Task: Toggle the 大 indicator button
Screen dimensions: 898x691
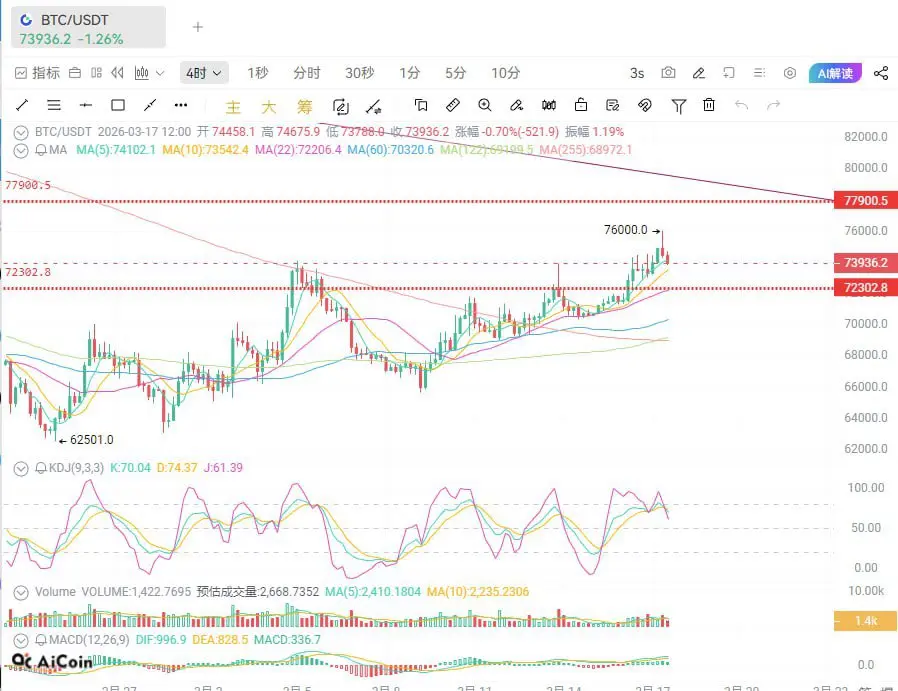Action: [269, 107]
